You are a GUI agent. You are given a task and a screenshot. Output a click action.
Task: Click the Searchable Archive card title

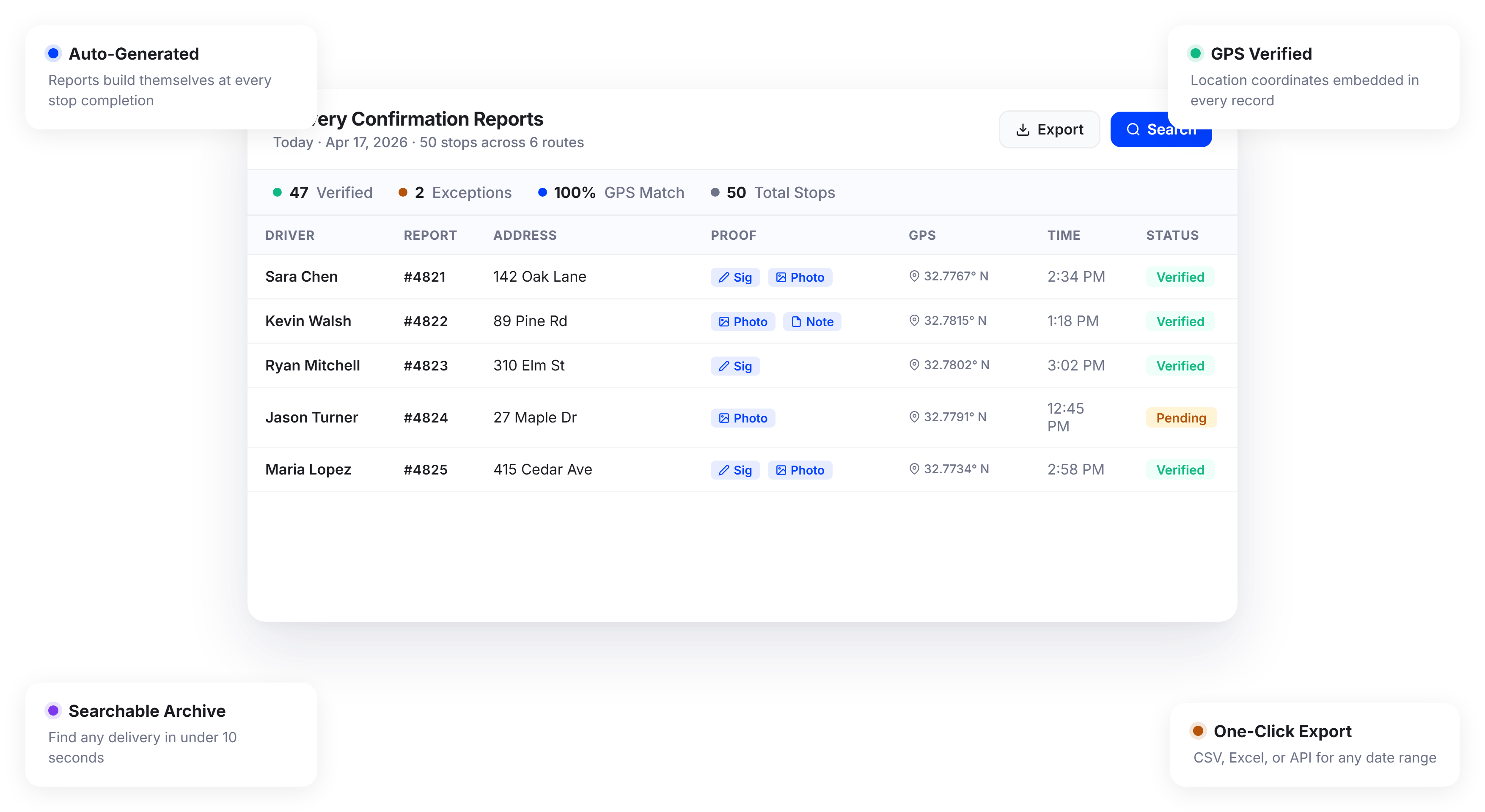(147, 711)
